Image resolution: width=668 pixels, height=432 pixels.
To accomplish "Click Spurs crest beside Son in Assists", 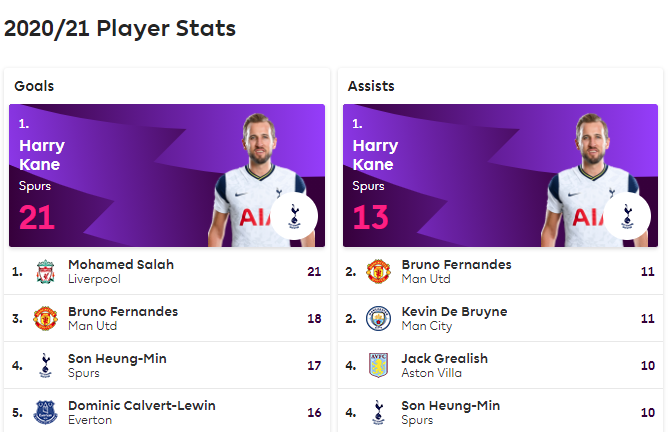I will pyautogui.click(x=378, y=412).
